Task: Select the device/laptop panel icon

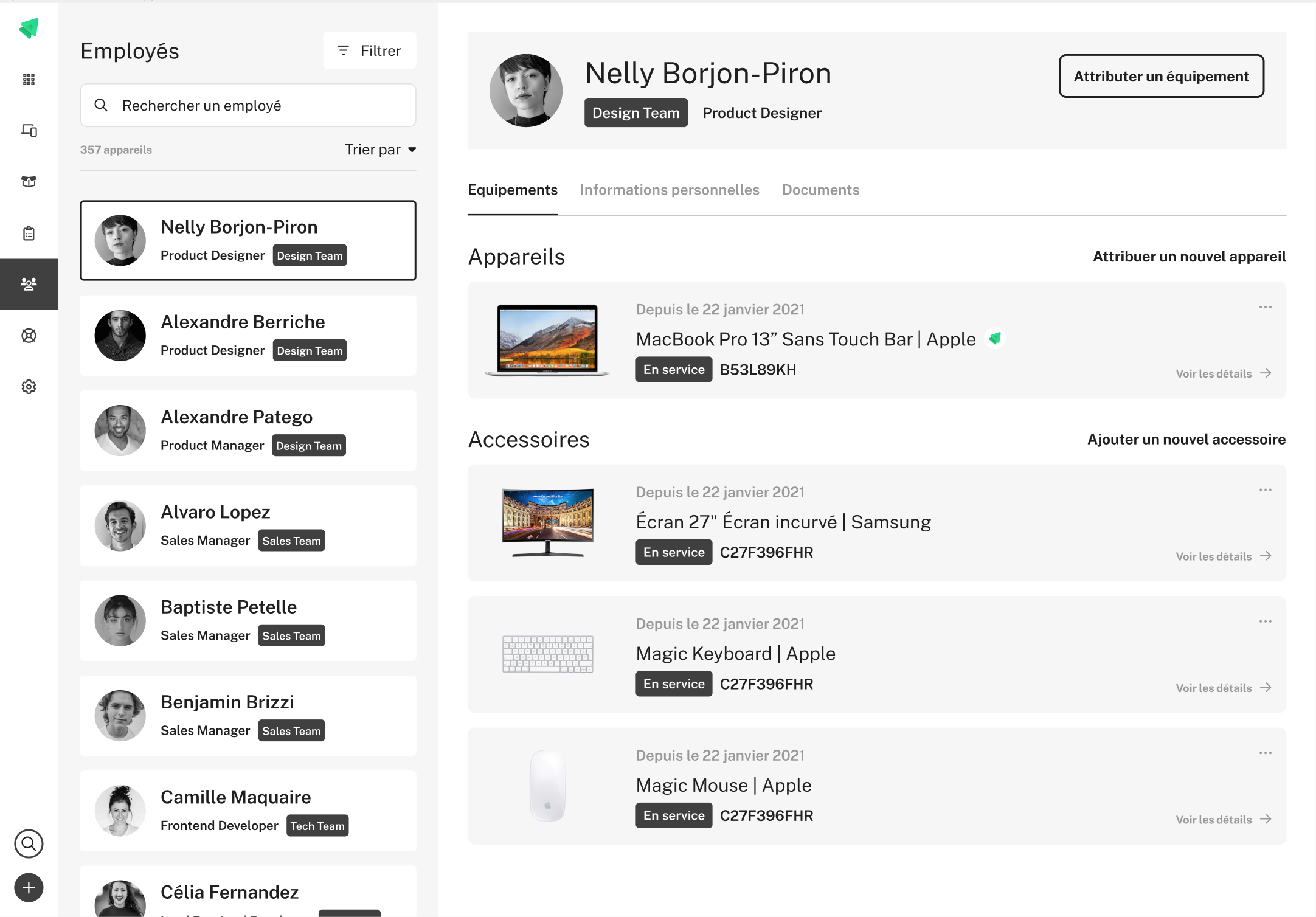Action: [x=29, y=130]
